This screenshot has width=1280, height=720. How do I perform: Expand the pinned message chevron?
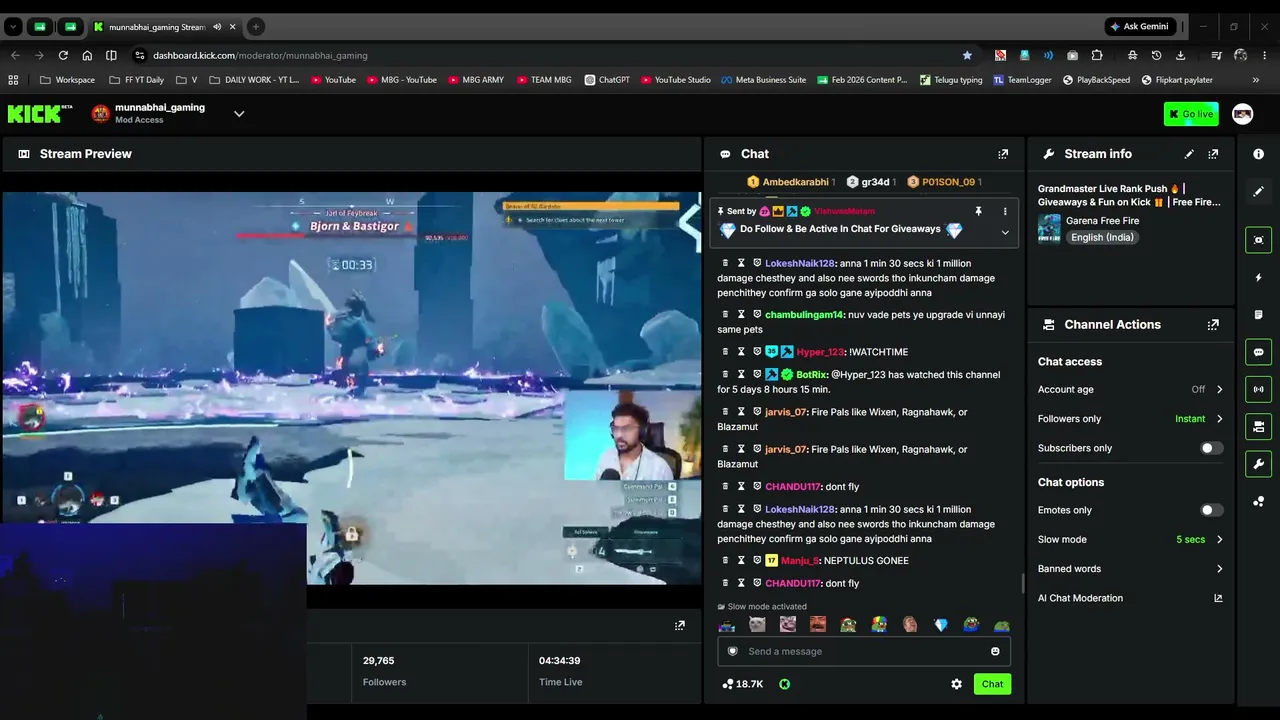click(x=1005, y=232)
